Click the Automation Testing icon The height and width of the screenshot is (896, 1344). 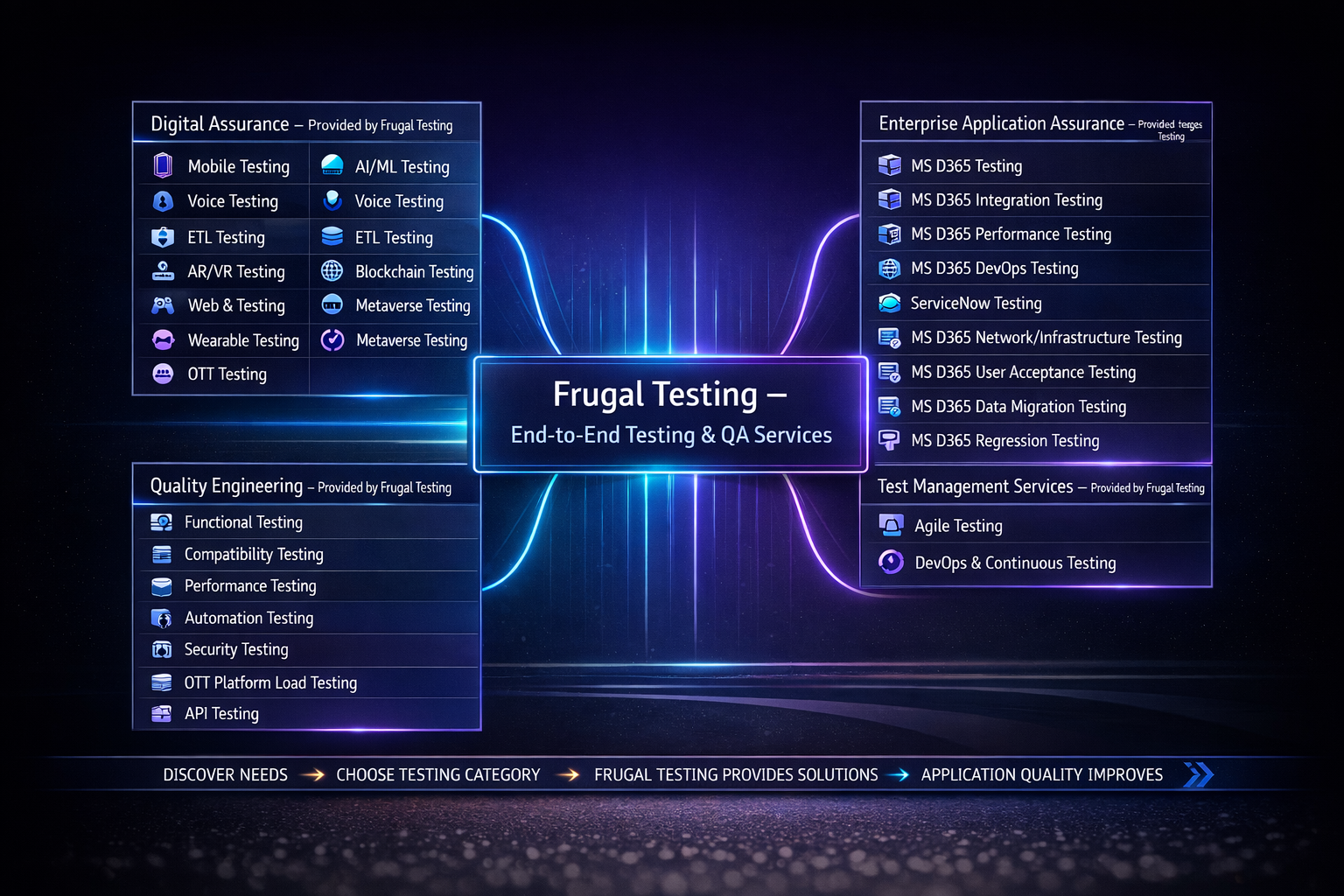coord(162,619)
